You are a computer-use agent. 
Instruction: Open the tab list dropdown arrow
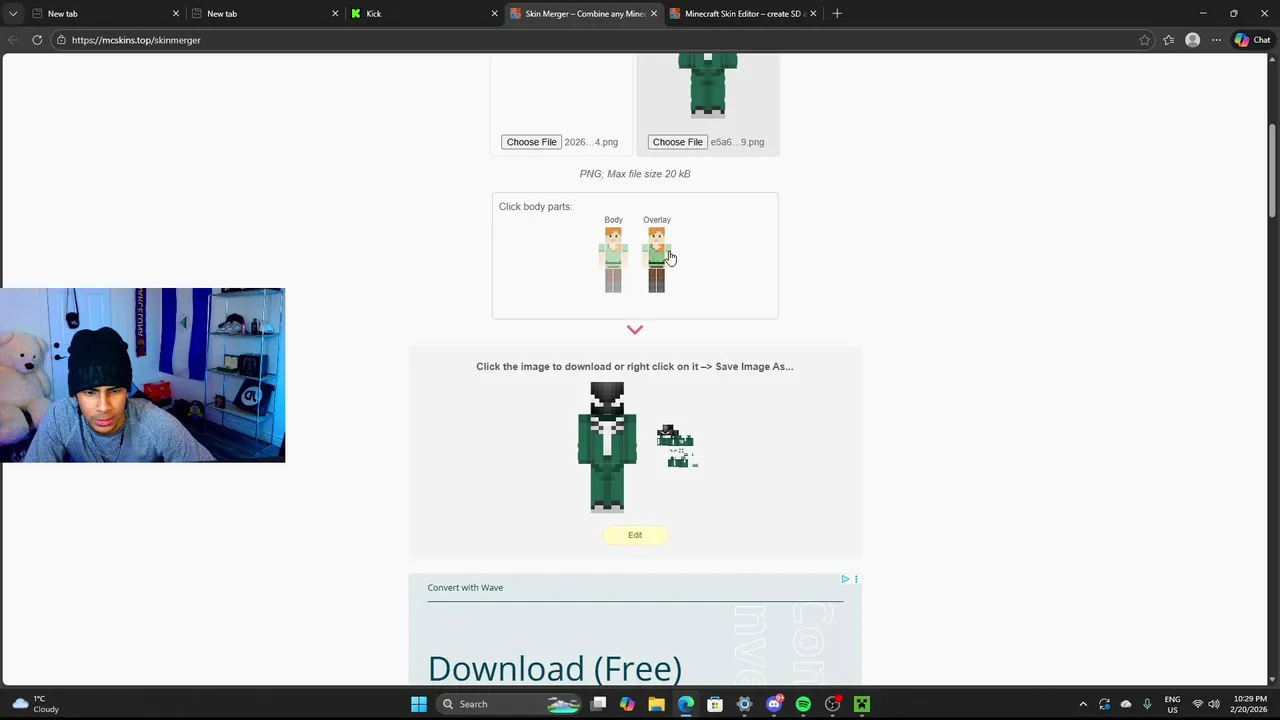[x=13, y=14]
